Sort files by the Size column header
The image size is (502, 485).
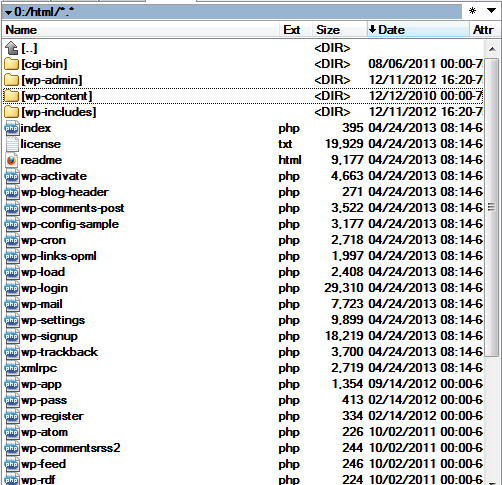(x=340, y=30)
